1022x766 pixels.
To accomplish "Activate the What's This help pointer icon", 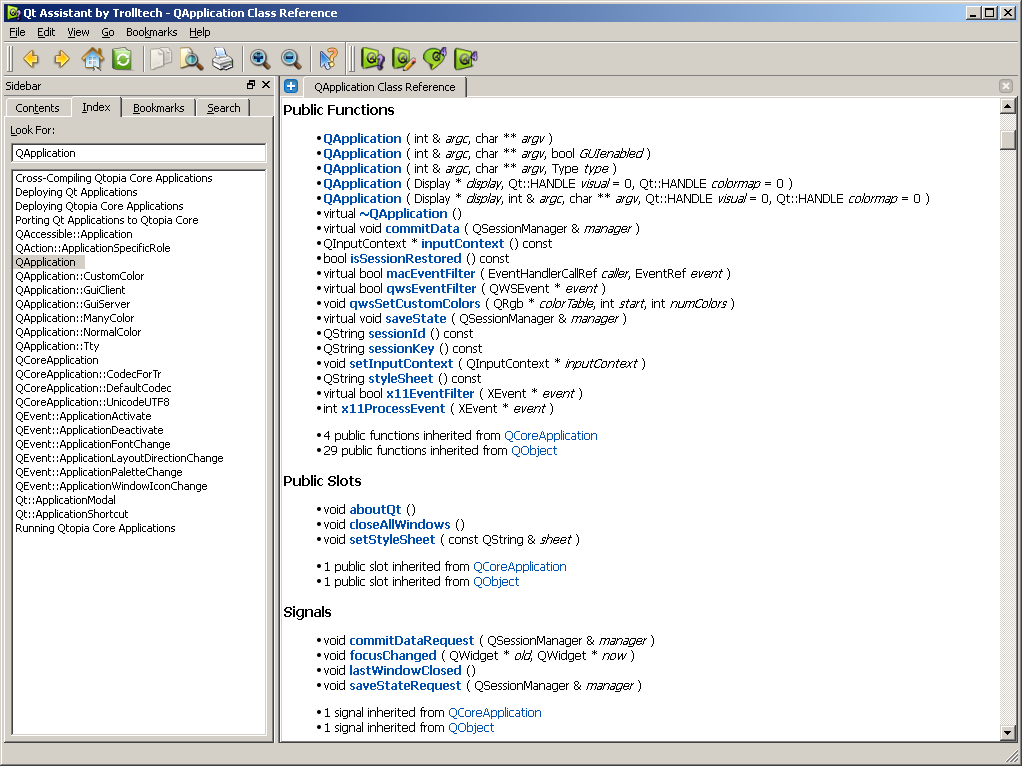I will point(328,59).
